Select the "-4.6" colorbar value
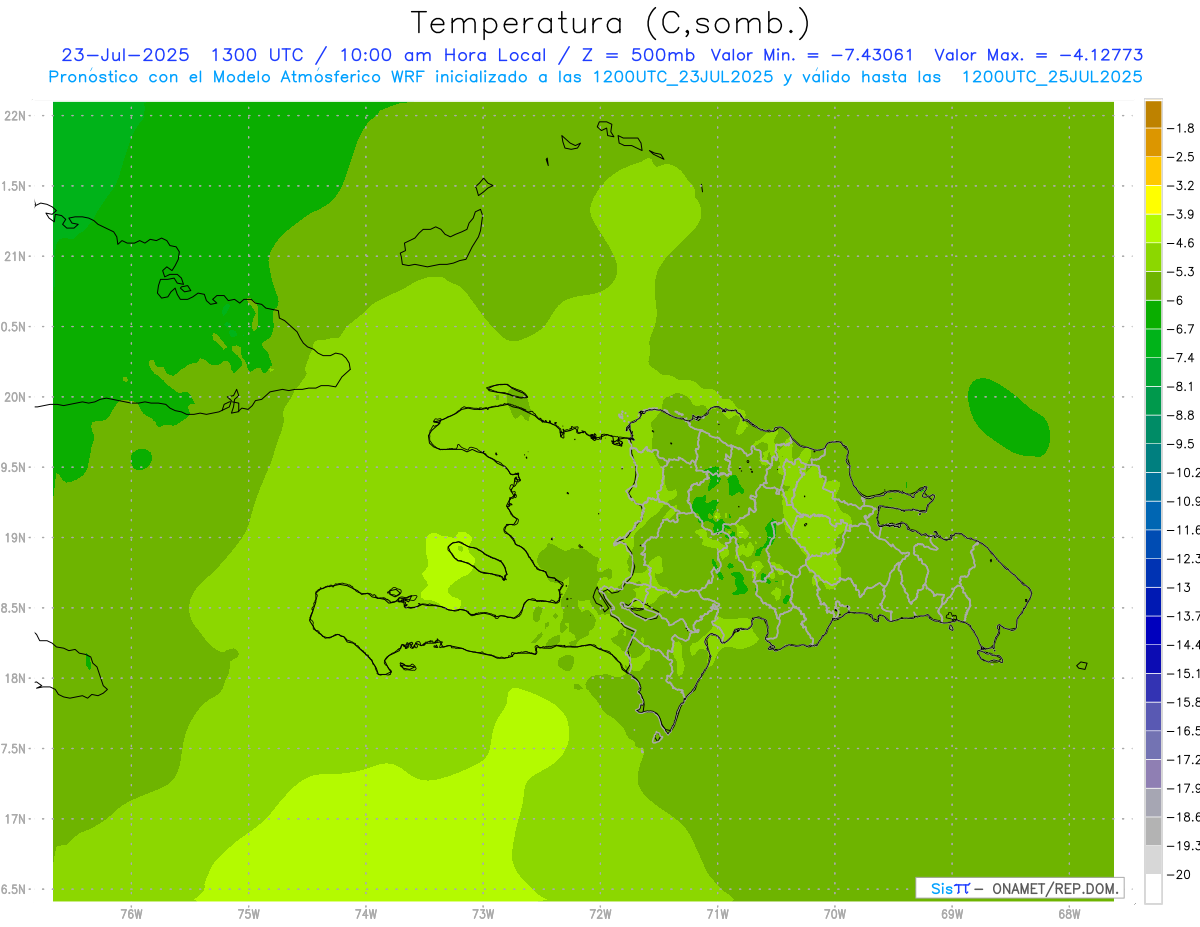 pyautogui.click(x=1182, y=243)
